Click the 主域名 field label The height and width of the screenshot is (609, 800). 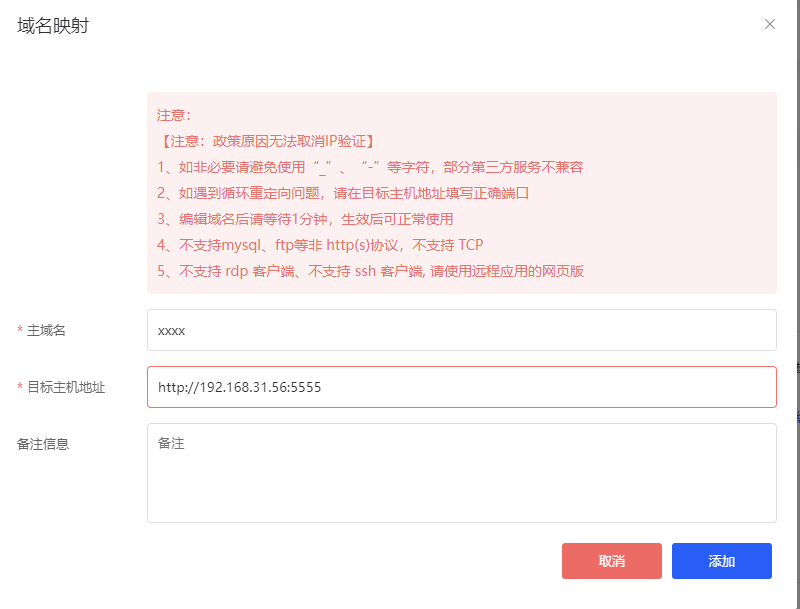[x=46, y=330]
